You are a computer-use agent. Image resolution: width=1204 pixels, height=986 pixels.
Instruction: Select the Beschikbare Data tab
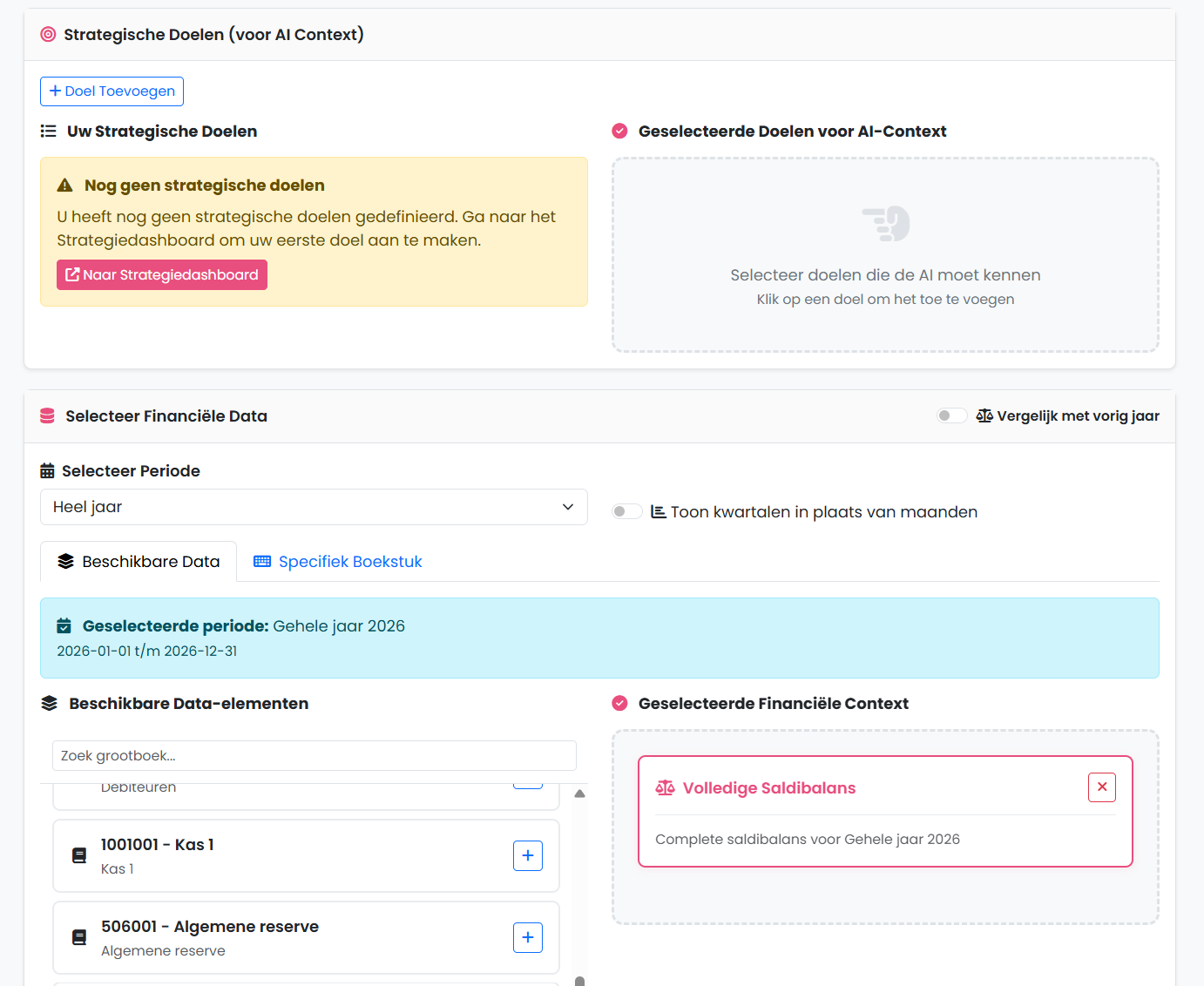tap(139, 562)
